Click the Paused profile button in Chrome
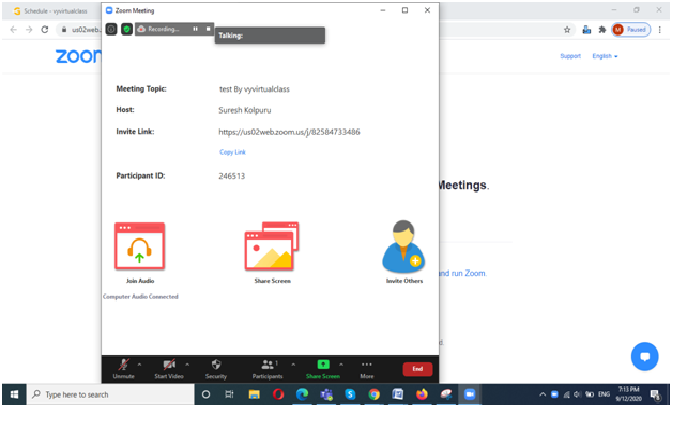 (631, 30)
